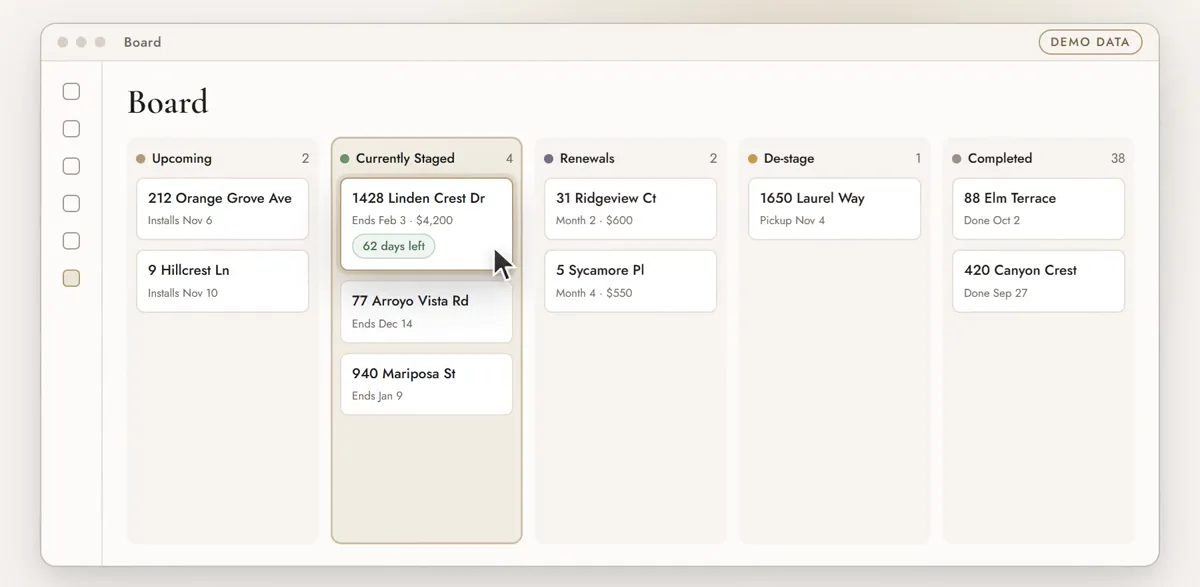The image size is (1200, 587).
Task: Click the text Ends Feb 3 · $4,200
Action: [x=402, y=220]
